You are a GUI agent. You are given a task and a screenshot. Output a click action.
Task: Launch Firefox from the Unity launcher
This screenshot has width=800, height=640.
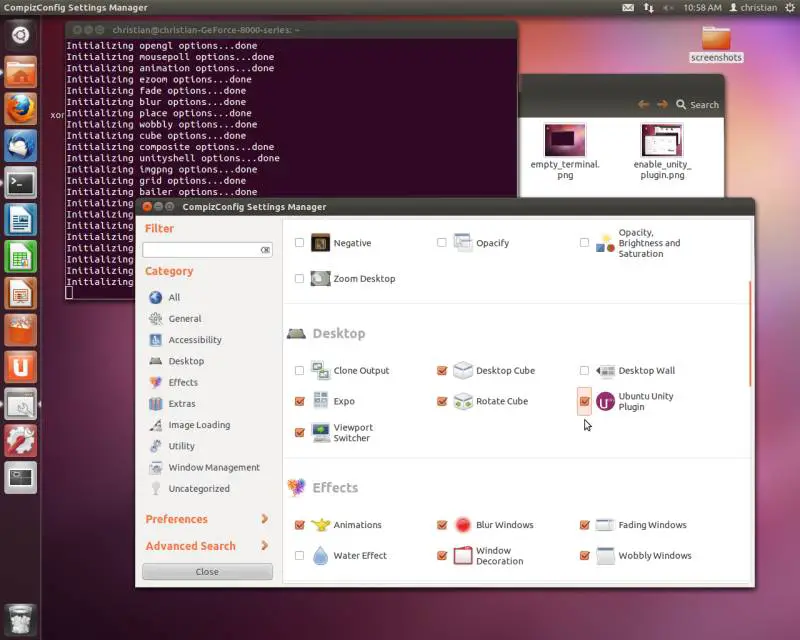[20, 109]
